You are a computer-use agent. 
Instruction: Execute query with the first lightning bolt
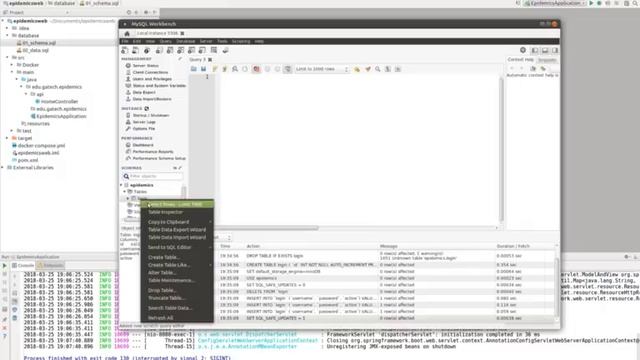pyautogui.click(x=215, y=69)
